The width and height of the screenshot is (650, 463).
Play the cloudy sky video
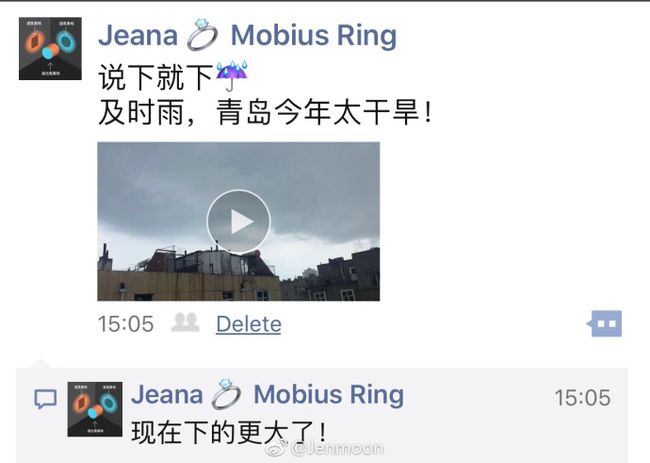(x=238, y=222)
